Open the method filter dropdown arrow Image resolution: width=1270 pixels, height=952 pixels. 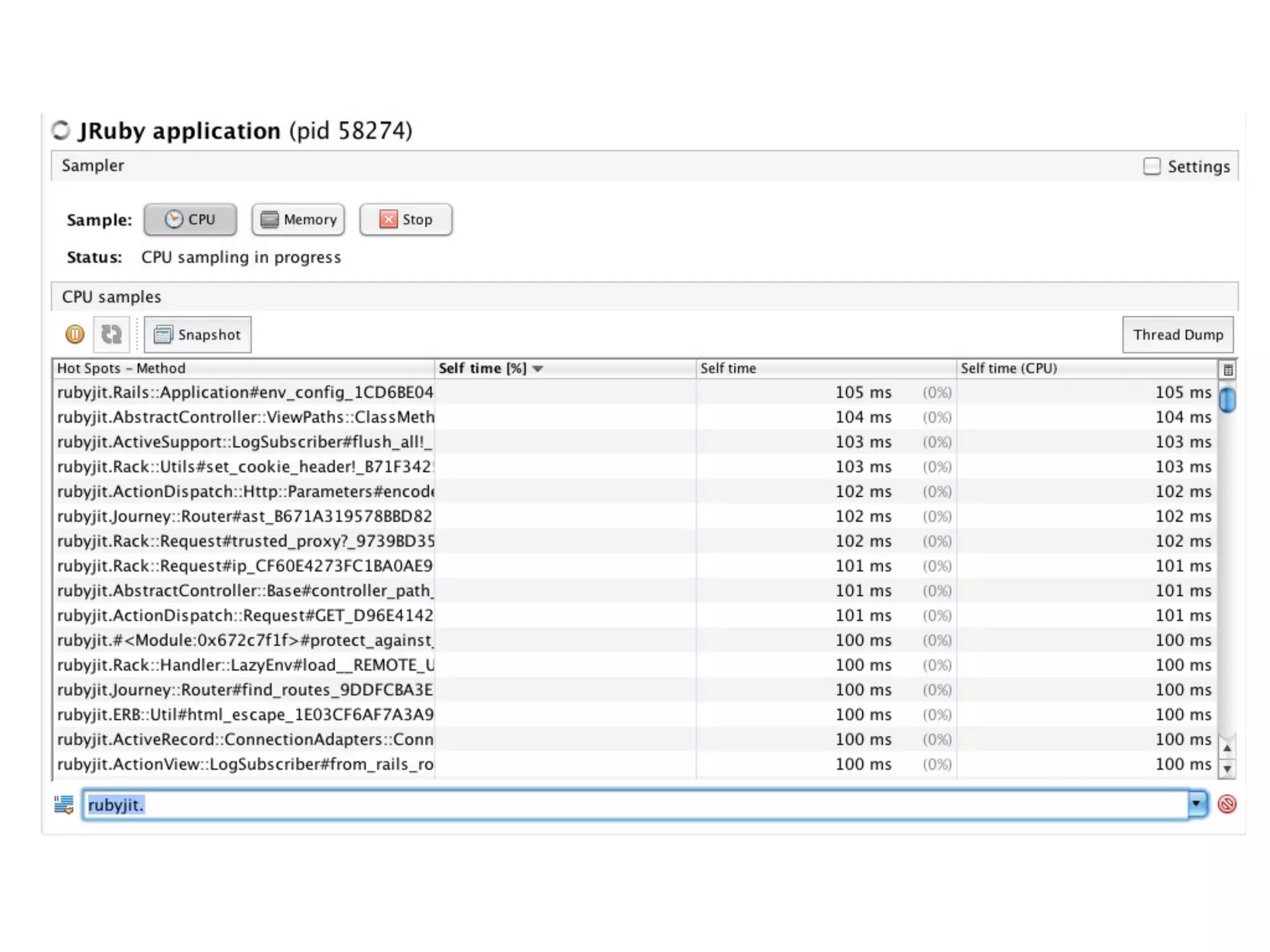tap(1197, 804)
